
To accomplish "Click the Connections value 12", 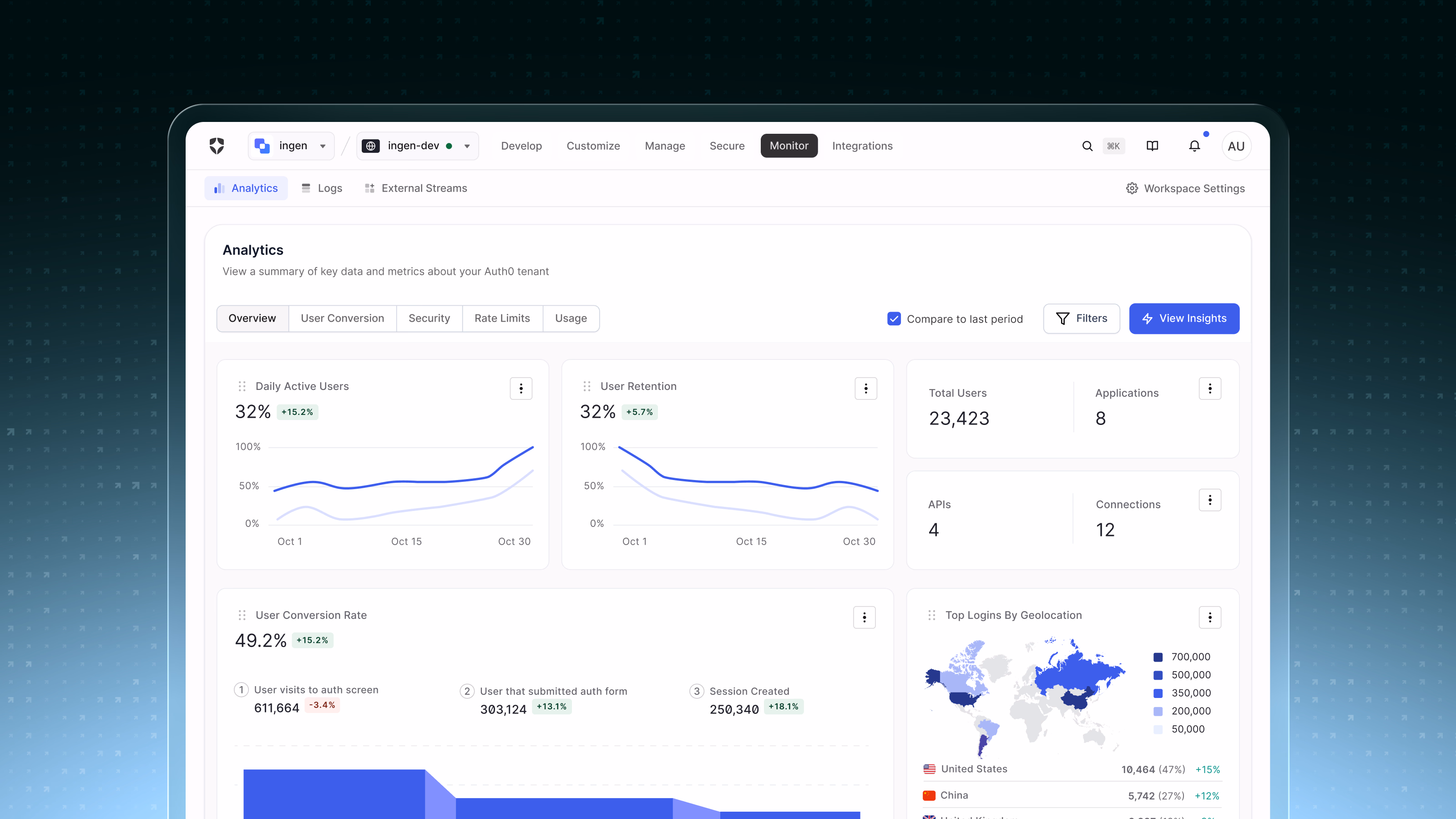I will coord(1105,530).
